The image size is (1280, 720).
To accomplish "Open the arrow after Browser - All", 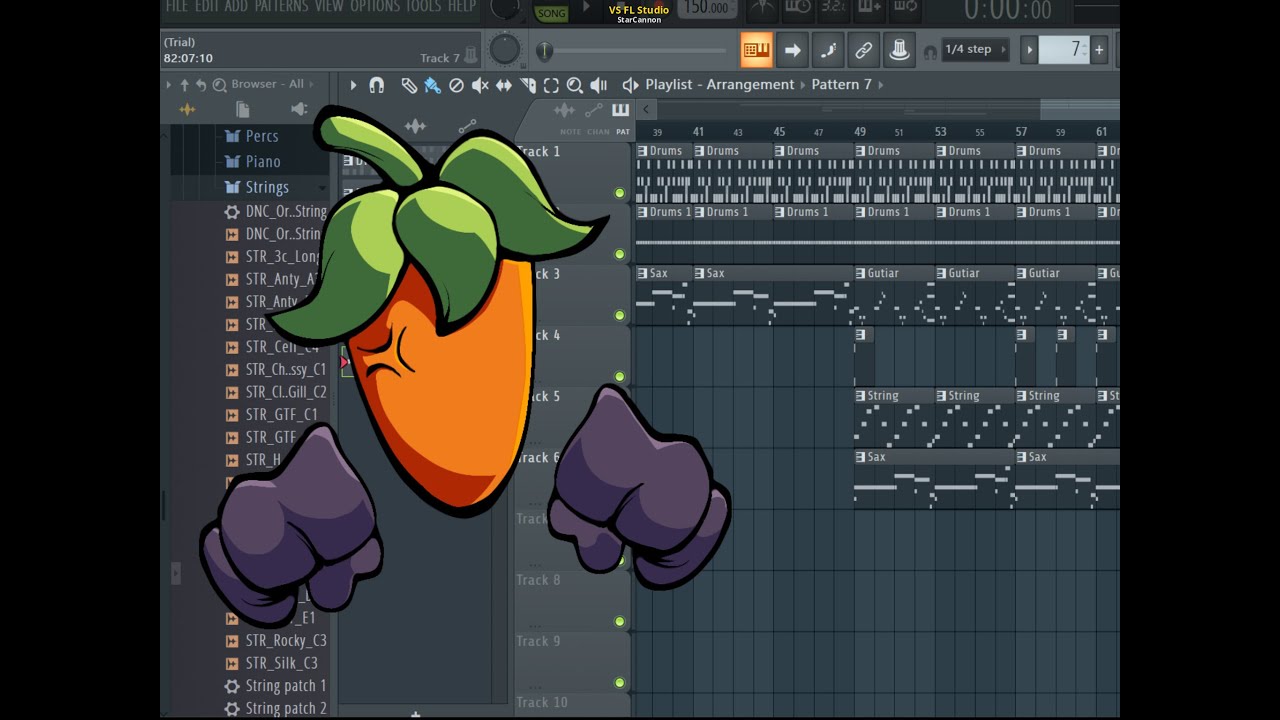I will click(311, 85).
